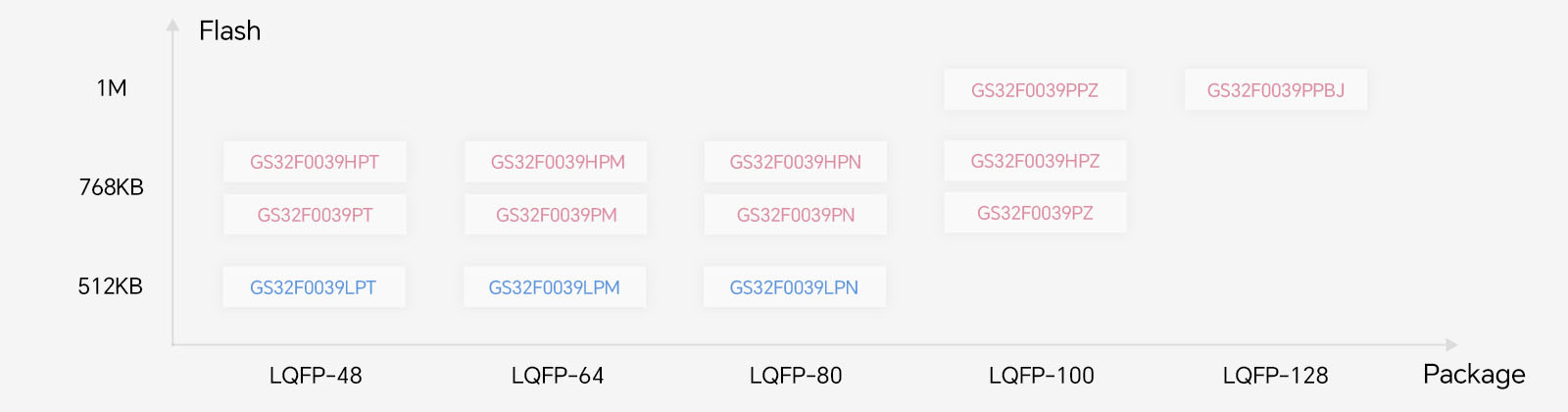1568x412 pixels.
Task: Click GS32F0039PN part label
Action: 796,215
